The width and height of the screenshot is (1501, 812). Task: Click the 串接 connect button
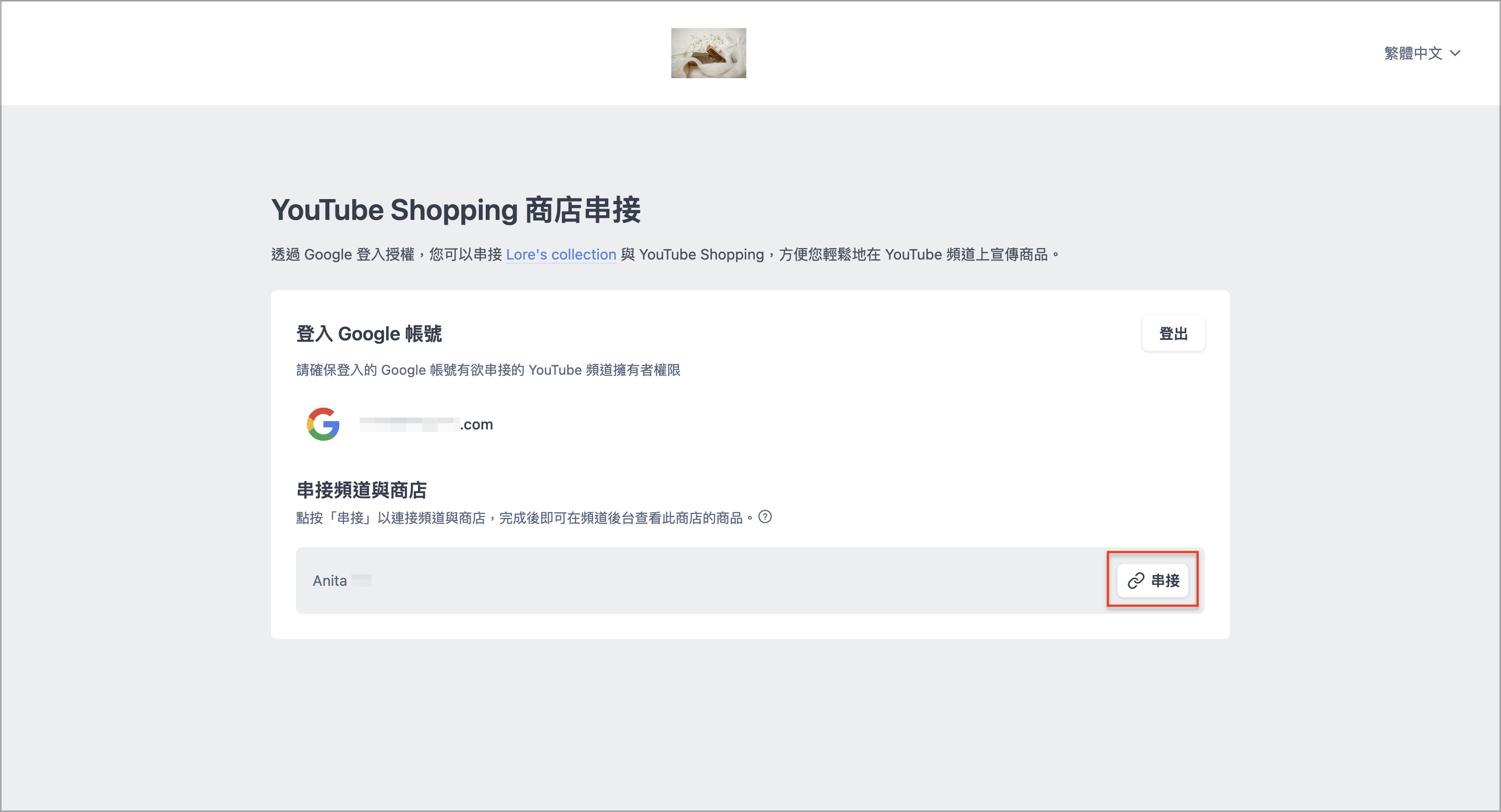pos(1152,580)
